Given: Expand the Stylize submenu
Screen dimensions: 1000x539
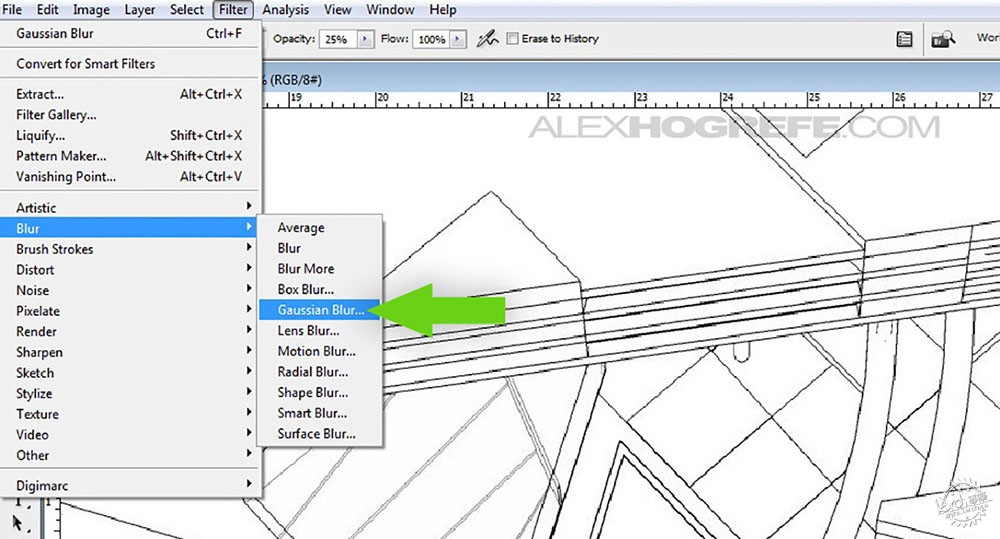Looking at the screenshot, I should (x=129, y=393).
